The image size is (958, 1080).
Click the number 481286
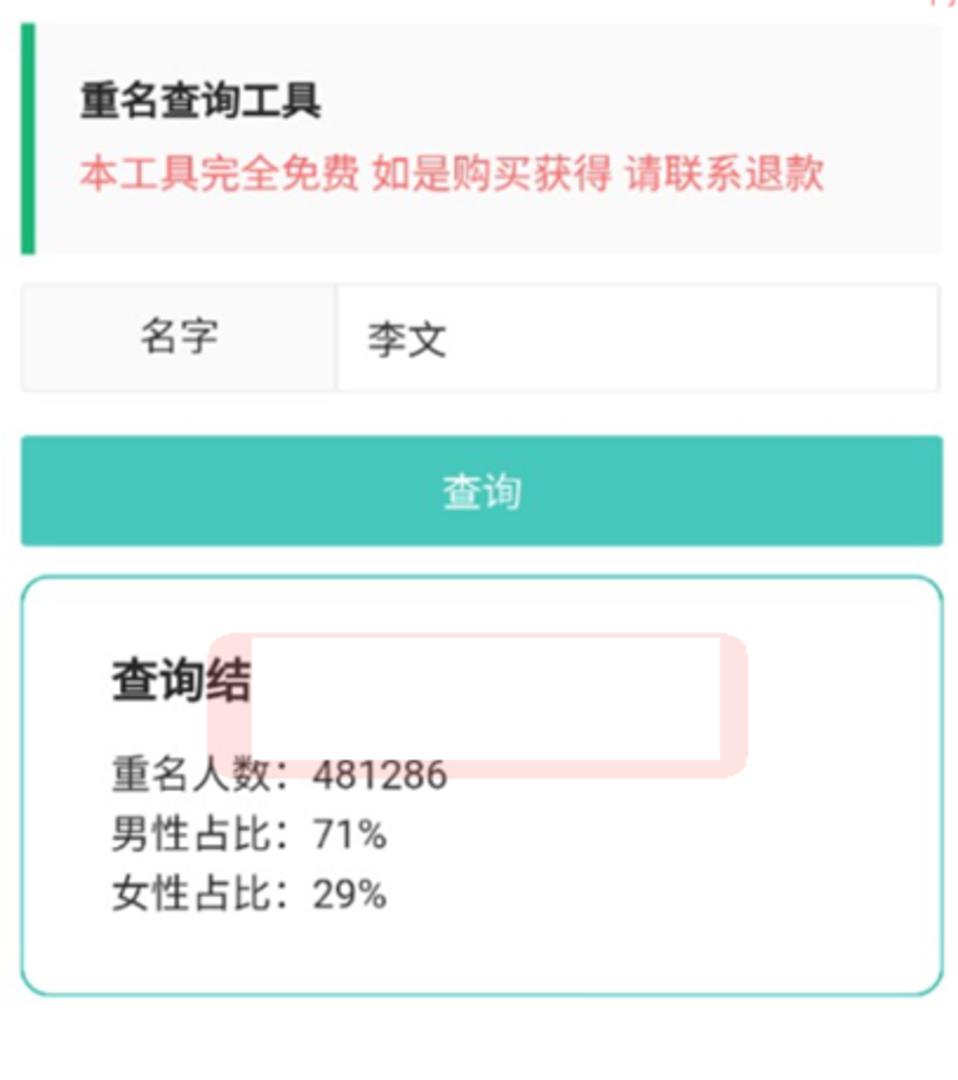[x=380, y=774]
